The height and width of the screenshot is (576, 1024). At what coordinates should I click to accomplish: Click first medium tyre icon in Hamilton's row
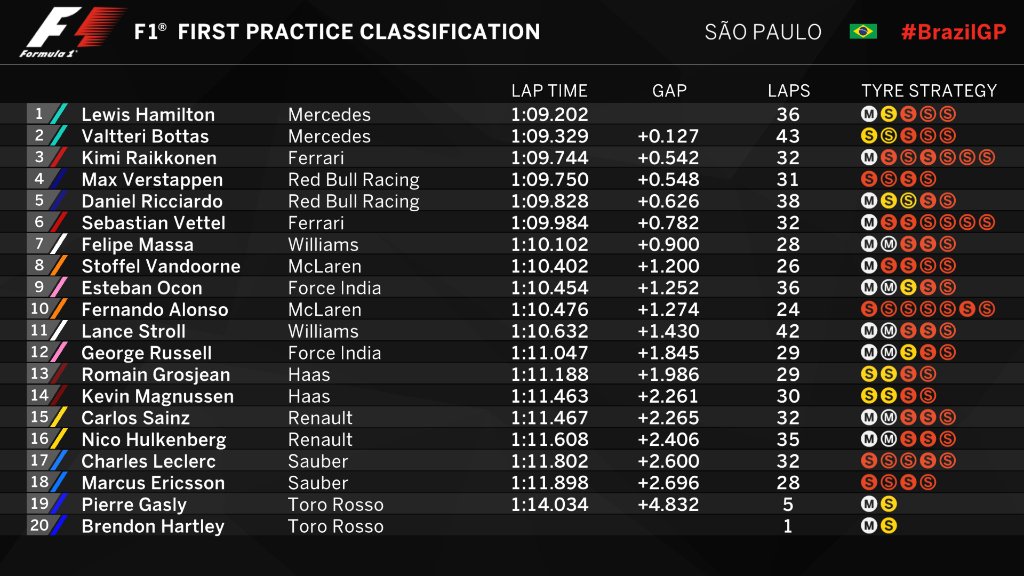(x=869, y=114)
